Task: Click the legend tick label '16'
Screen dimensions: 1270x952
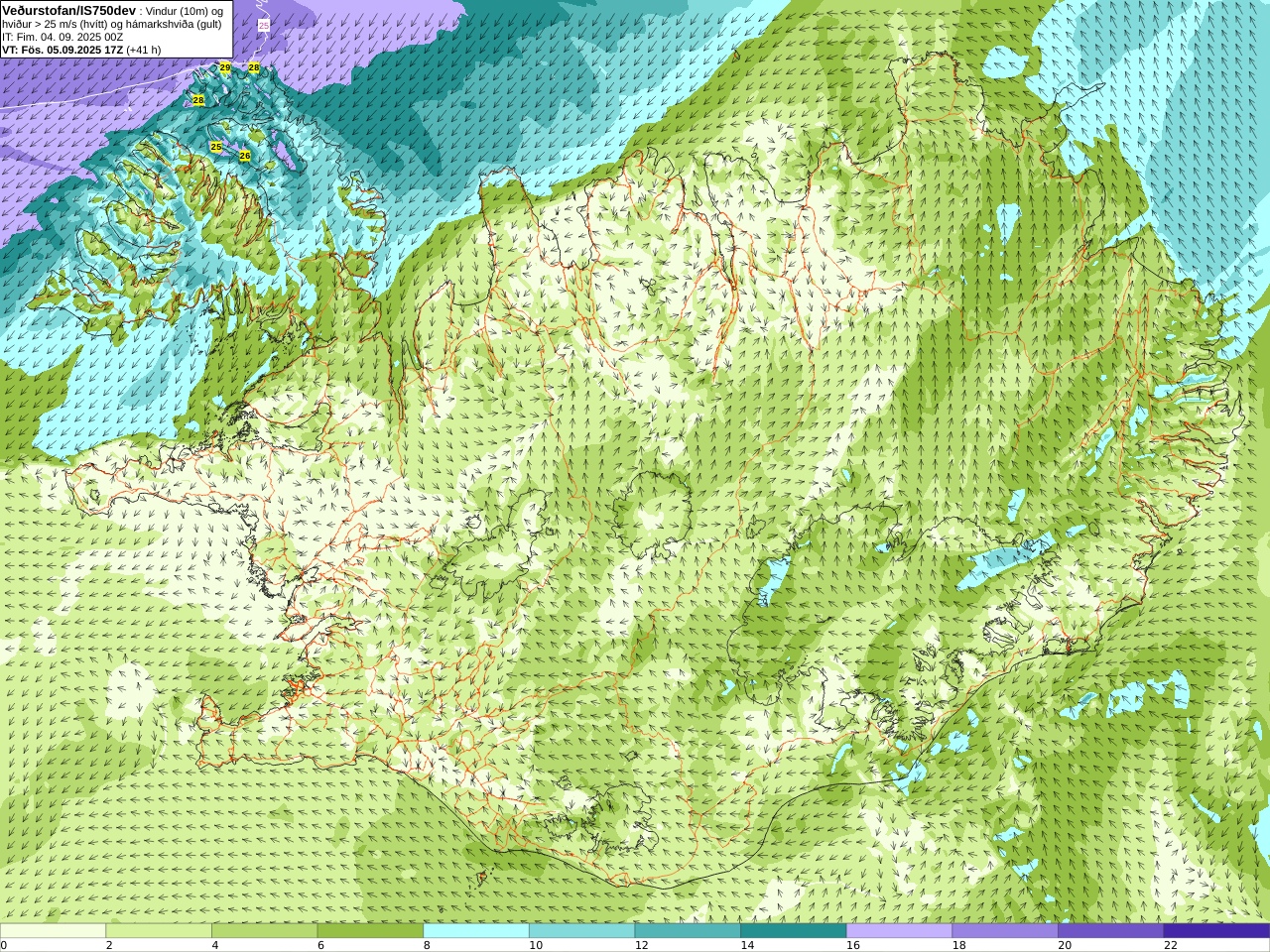Action: coord(853,945)
